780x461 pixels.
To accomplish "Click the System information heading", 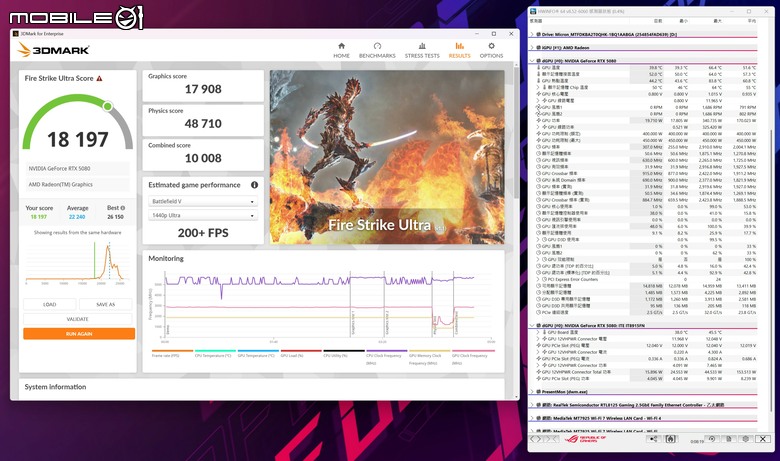I will pyautogui.click(x=55, y=387).
